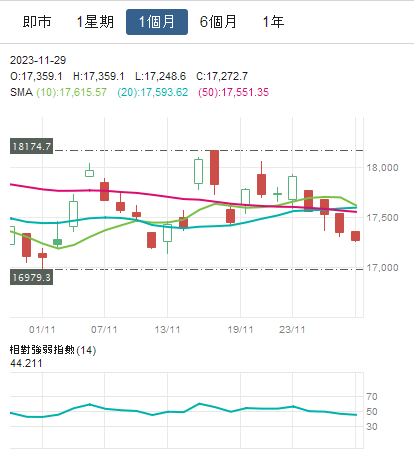
Task: Click the 16979.3 low price label
Action: [x=31, y=277]
